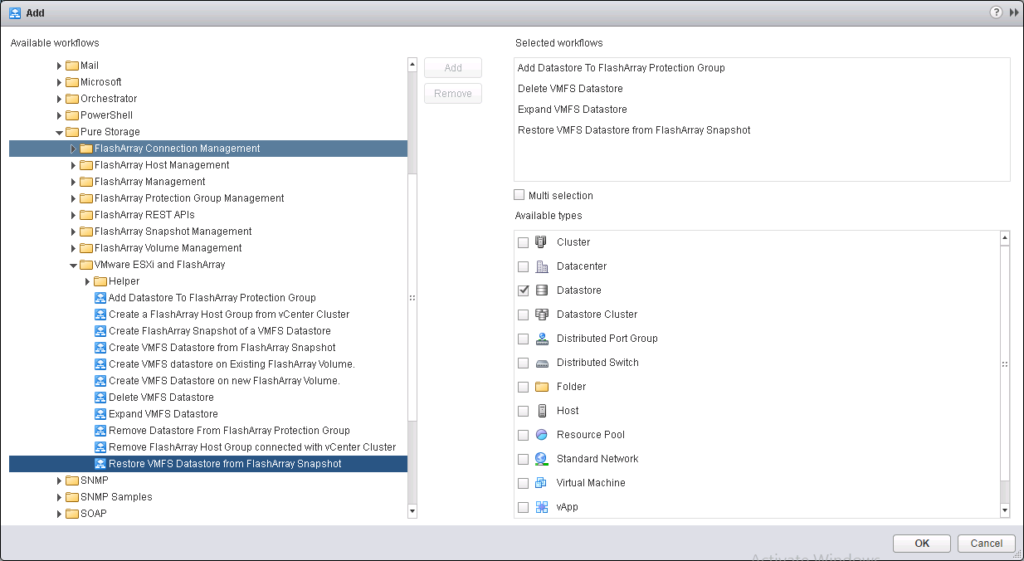The image size is (1024, 561).
Task: Click the Cancel button
Action: [x=986, y=543]
